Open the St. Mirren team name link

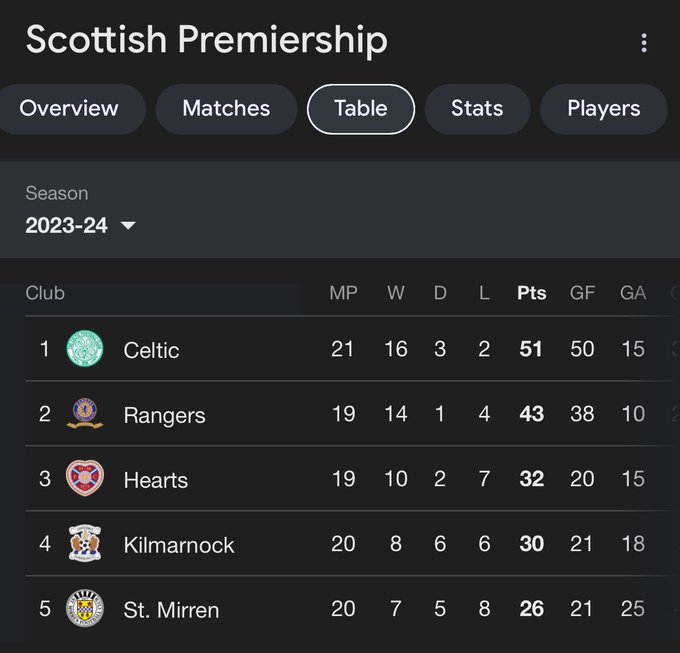pyautogui.click(x=171, y=610)
